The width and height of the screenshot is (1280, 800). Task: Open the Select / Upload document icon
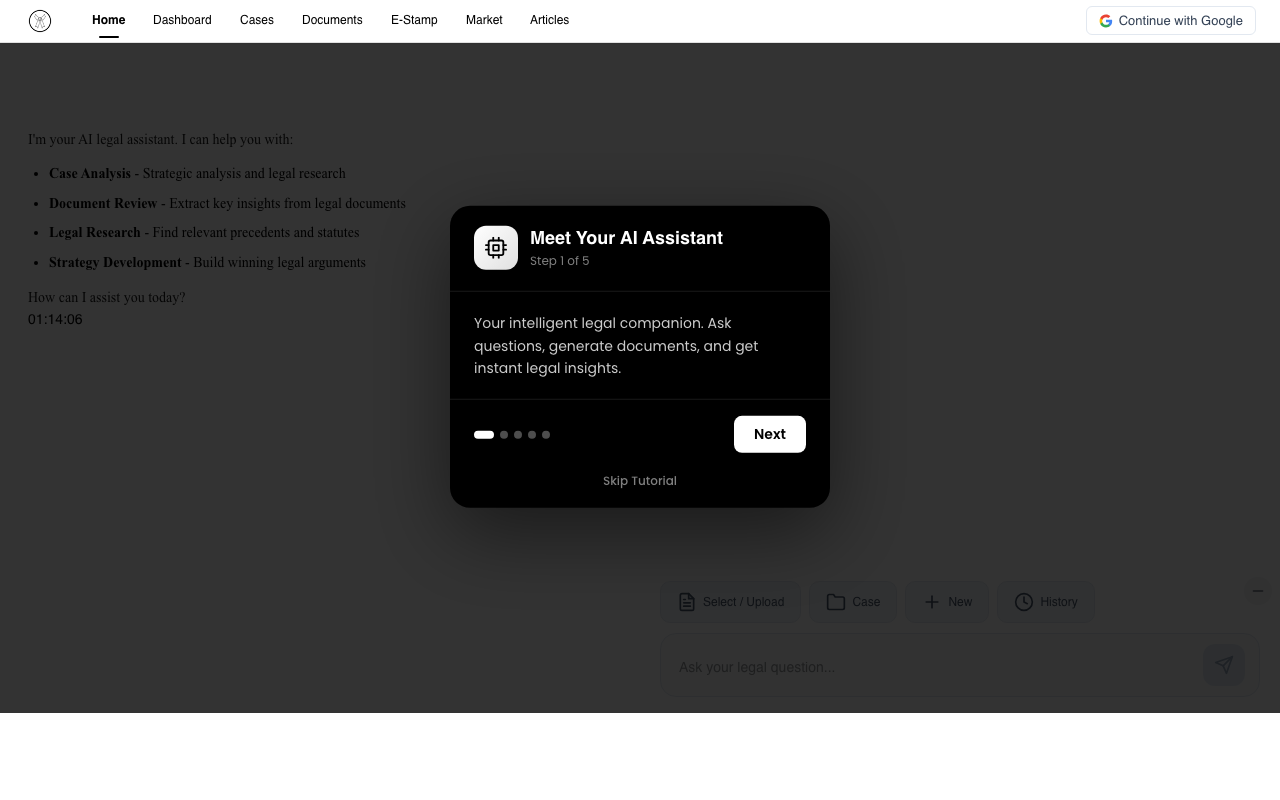(x=687, y=602)
